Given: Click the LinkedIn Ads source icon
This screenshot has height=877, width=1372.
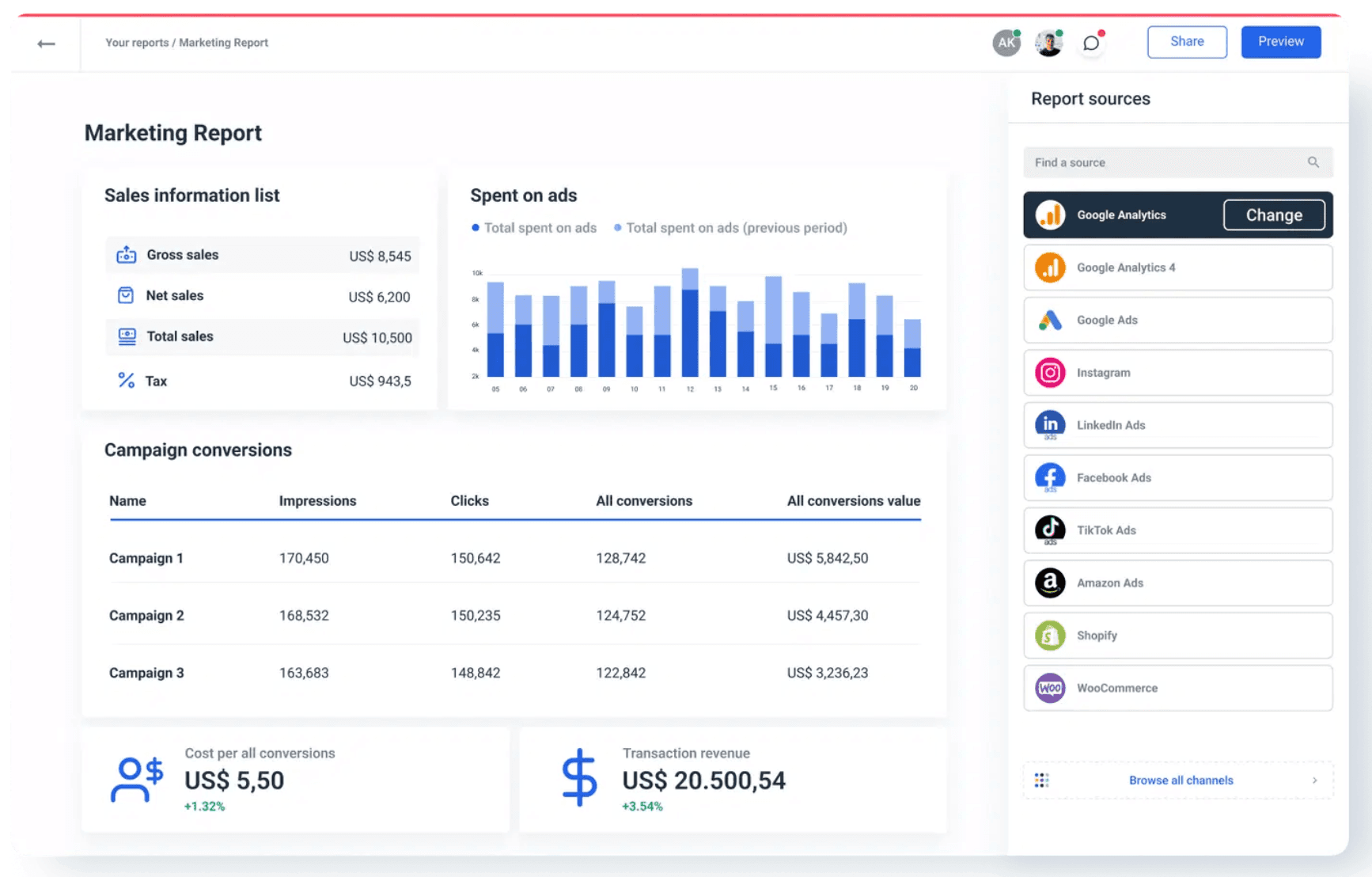Looking at the screenshot, I should point(1049,425).
